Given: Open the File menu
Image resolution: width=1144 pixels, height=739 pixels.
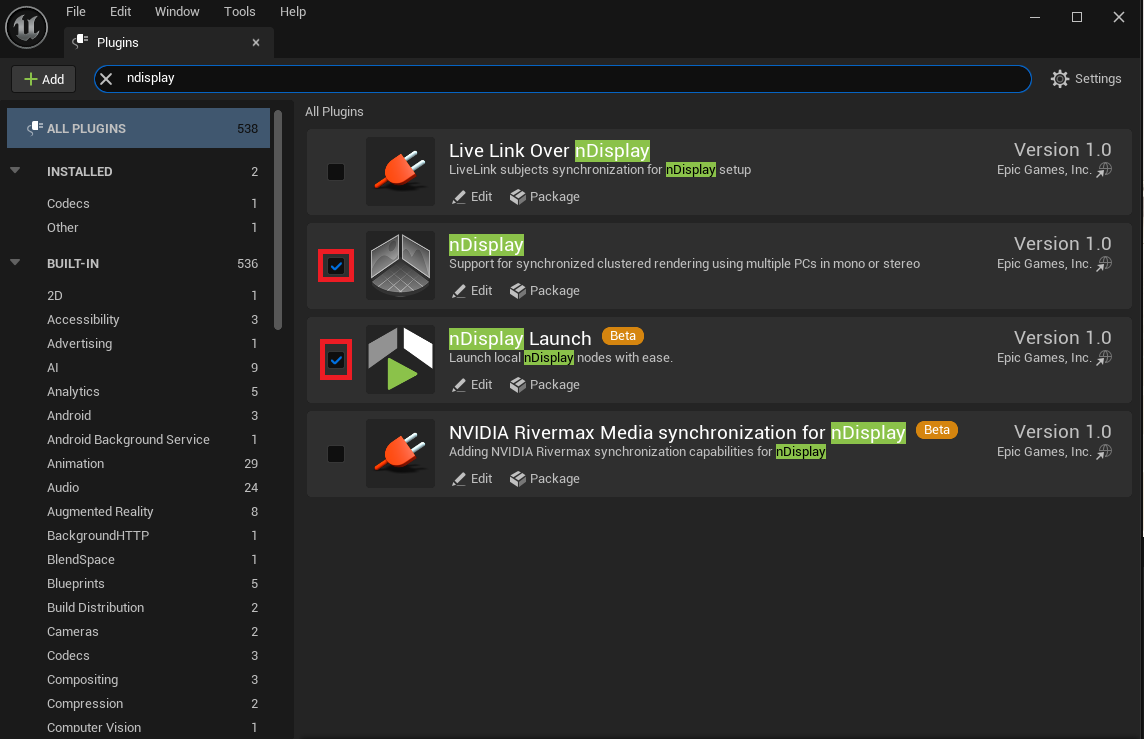Looking at the screenshot, I should tap(76, 12).
